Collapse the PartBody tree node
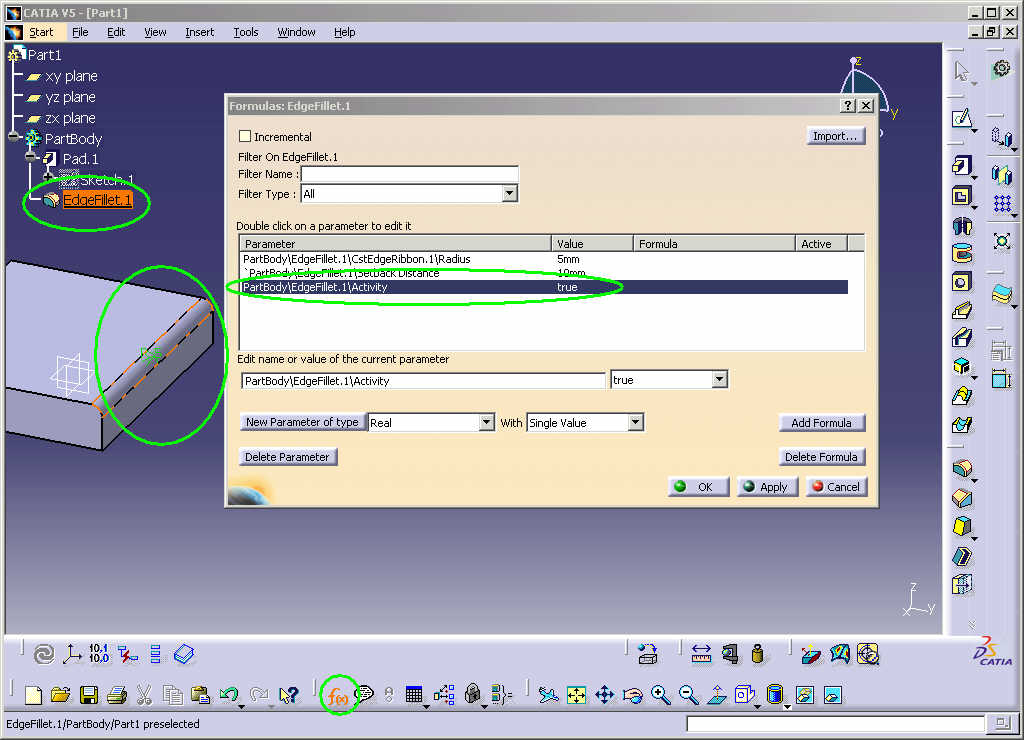 click(x=14, y=137)
